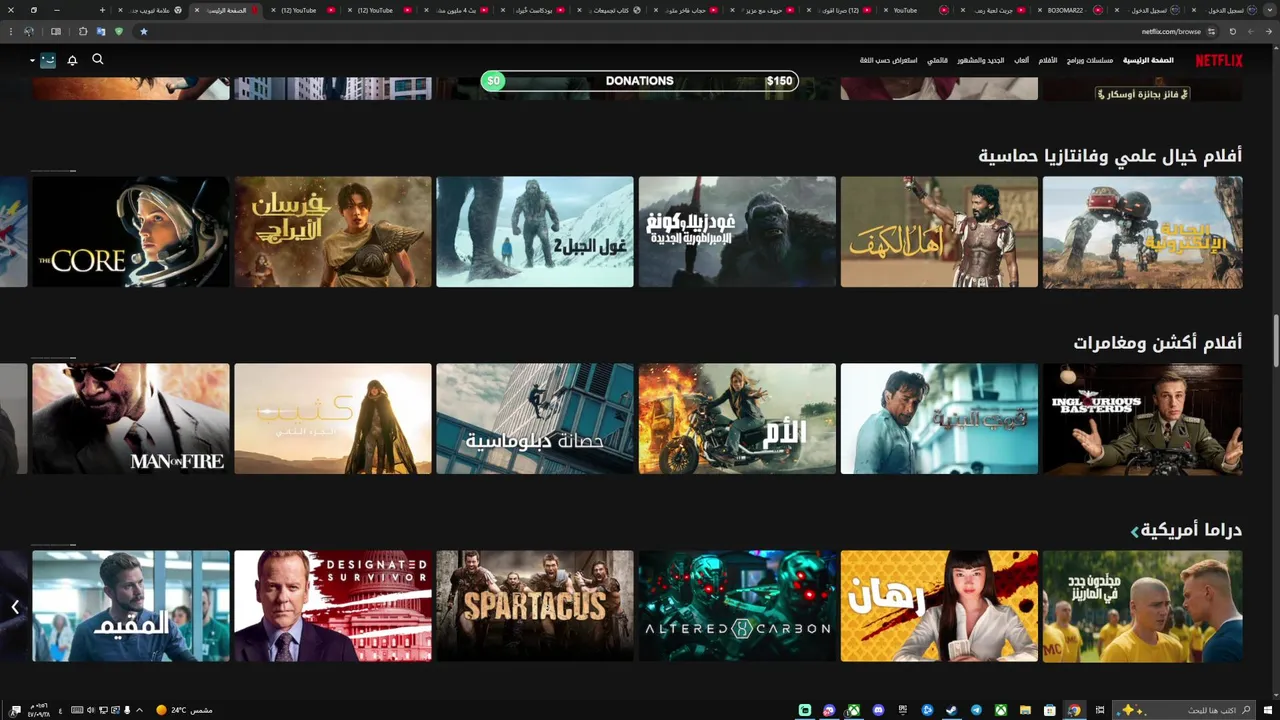1280x720 pixels.
Task: Click the netflix.com/browse address bar
Action: pyautogui.click(x=1171, y=31)
